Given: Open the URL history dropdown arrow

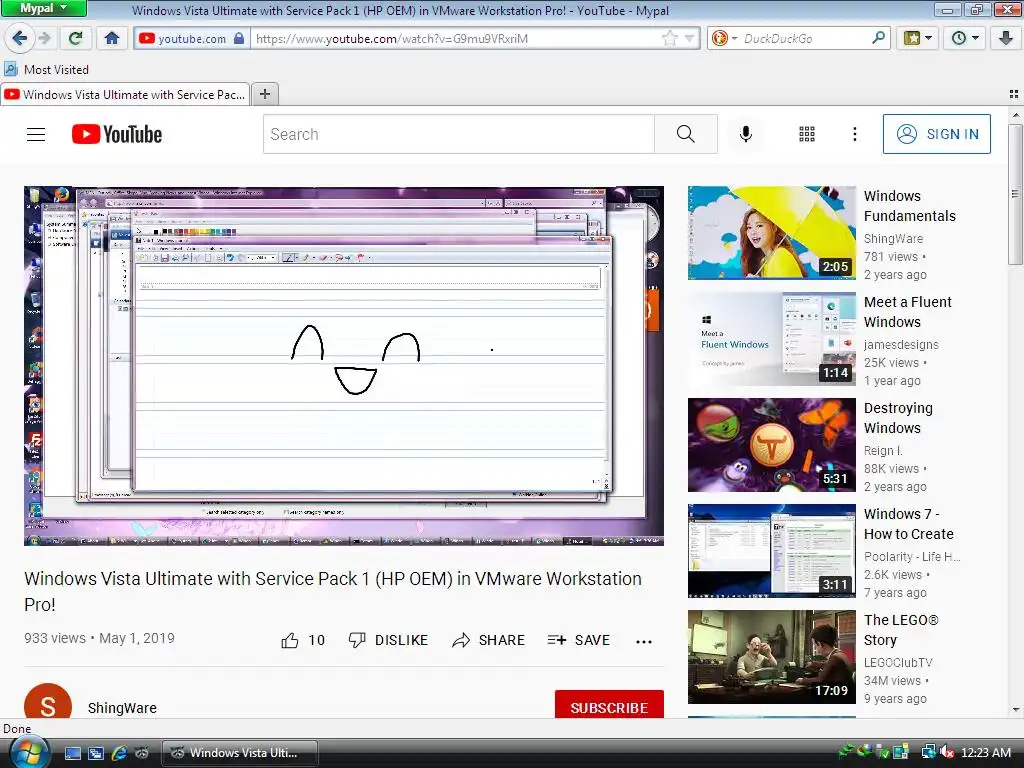Looking at the screenshot, I should coord(689,39).
